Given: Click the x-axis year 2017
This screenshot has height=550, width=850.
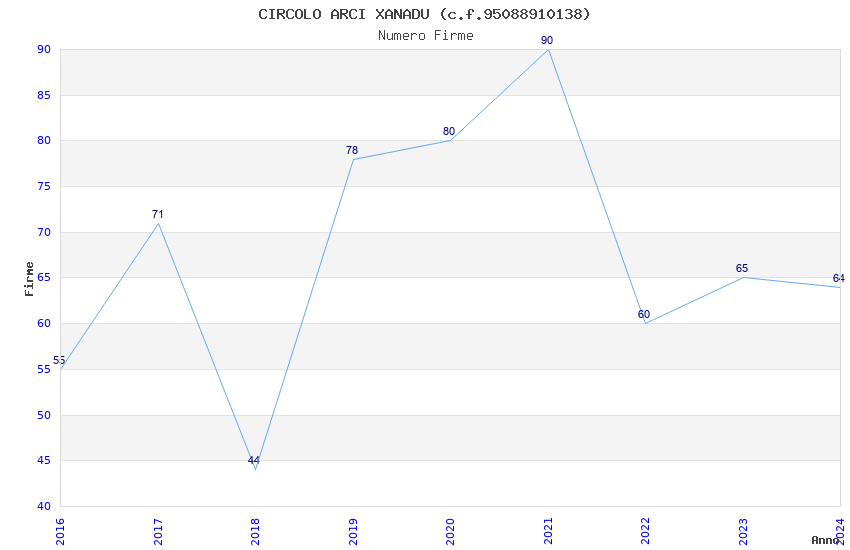Looking at the screenshot, I should (158, 532).
